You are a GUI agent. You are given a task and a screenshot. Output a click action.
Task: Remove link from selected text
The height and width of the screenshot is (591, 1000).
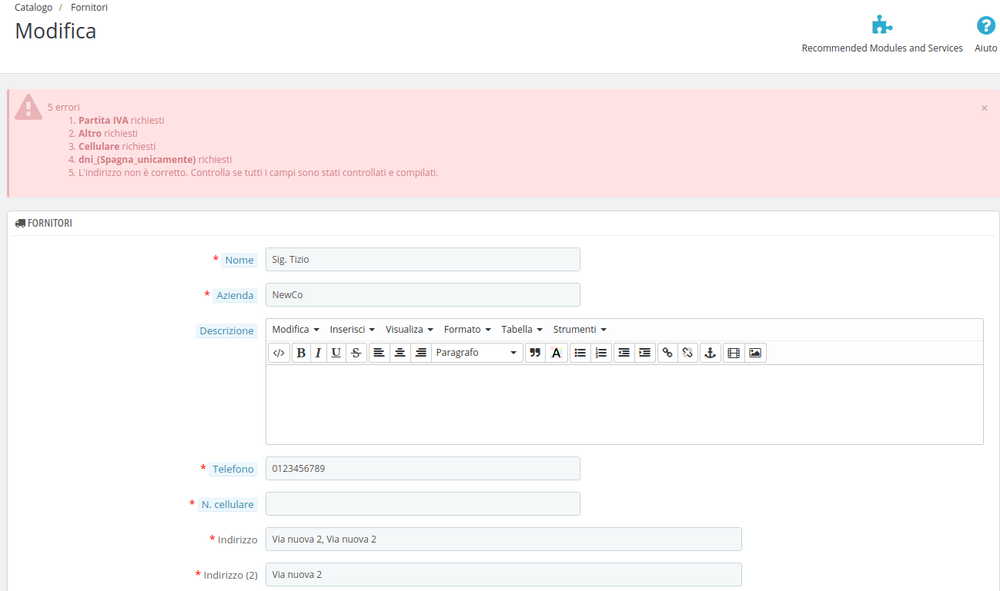(x=688, y=353)
